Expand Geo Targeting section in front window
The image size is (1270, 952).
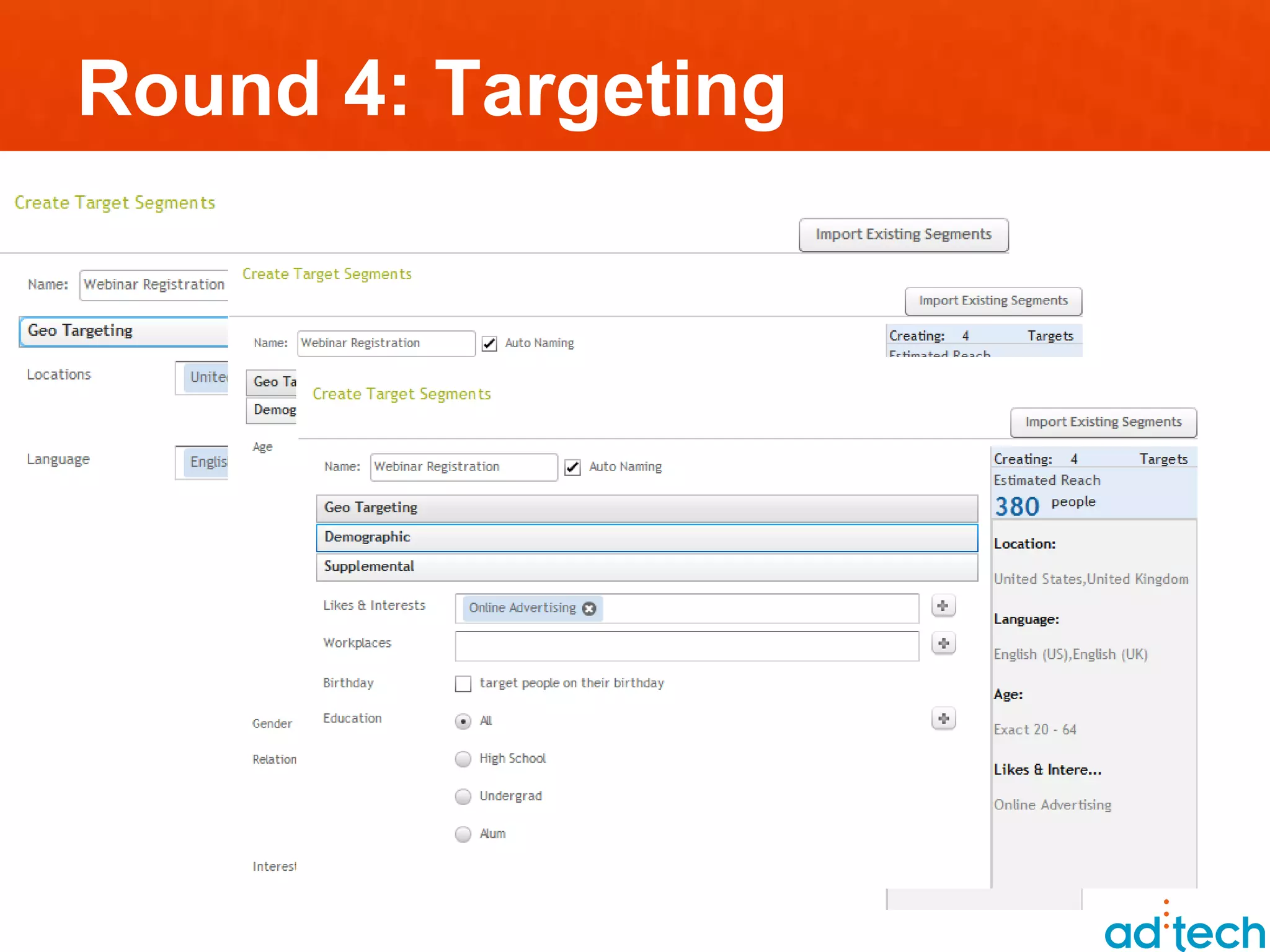pyautogui.click(x=647, y=508)
